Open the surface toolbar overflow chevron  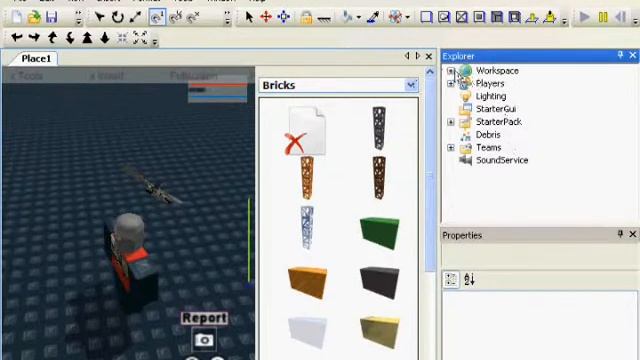(x=564, y=20)
